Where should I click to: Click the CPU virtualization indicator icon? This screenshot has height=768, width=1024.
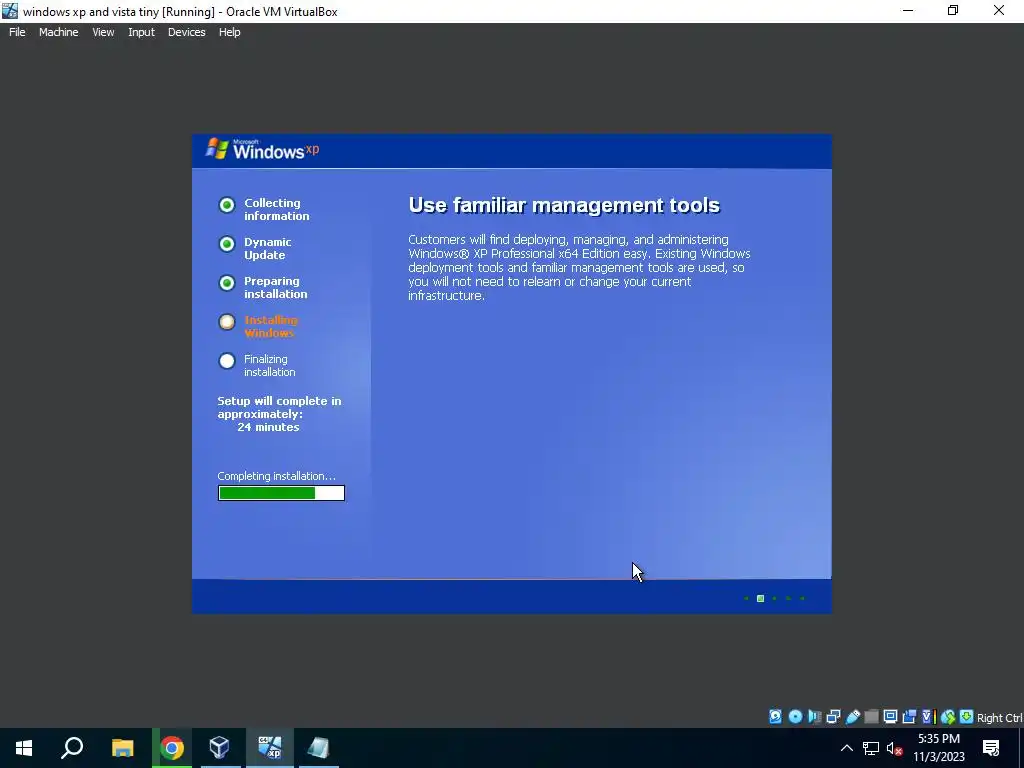[x=928, y=717]
